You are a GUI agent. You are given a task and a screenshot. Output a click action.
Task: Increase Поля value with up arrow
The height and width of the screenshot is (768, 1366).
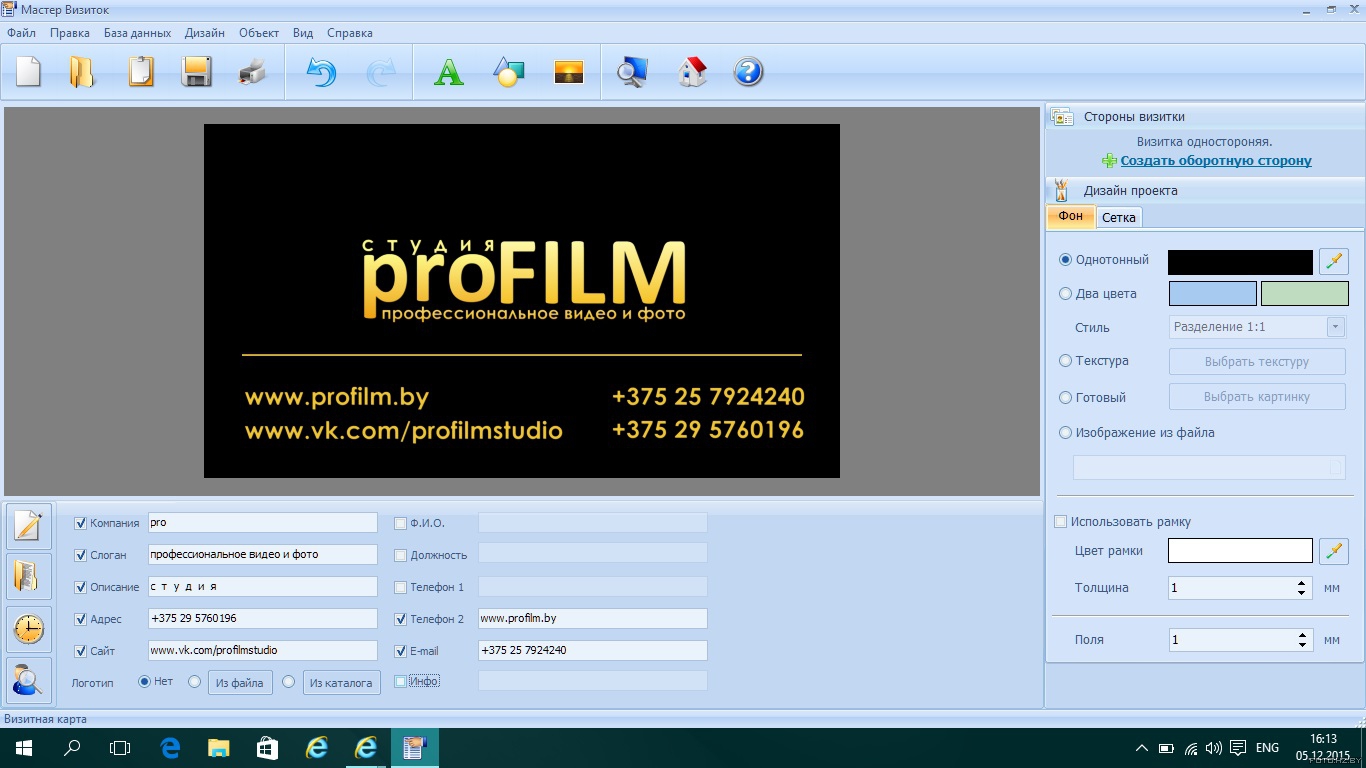point(1301,634)
